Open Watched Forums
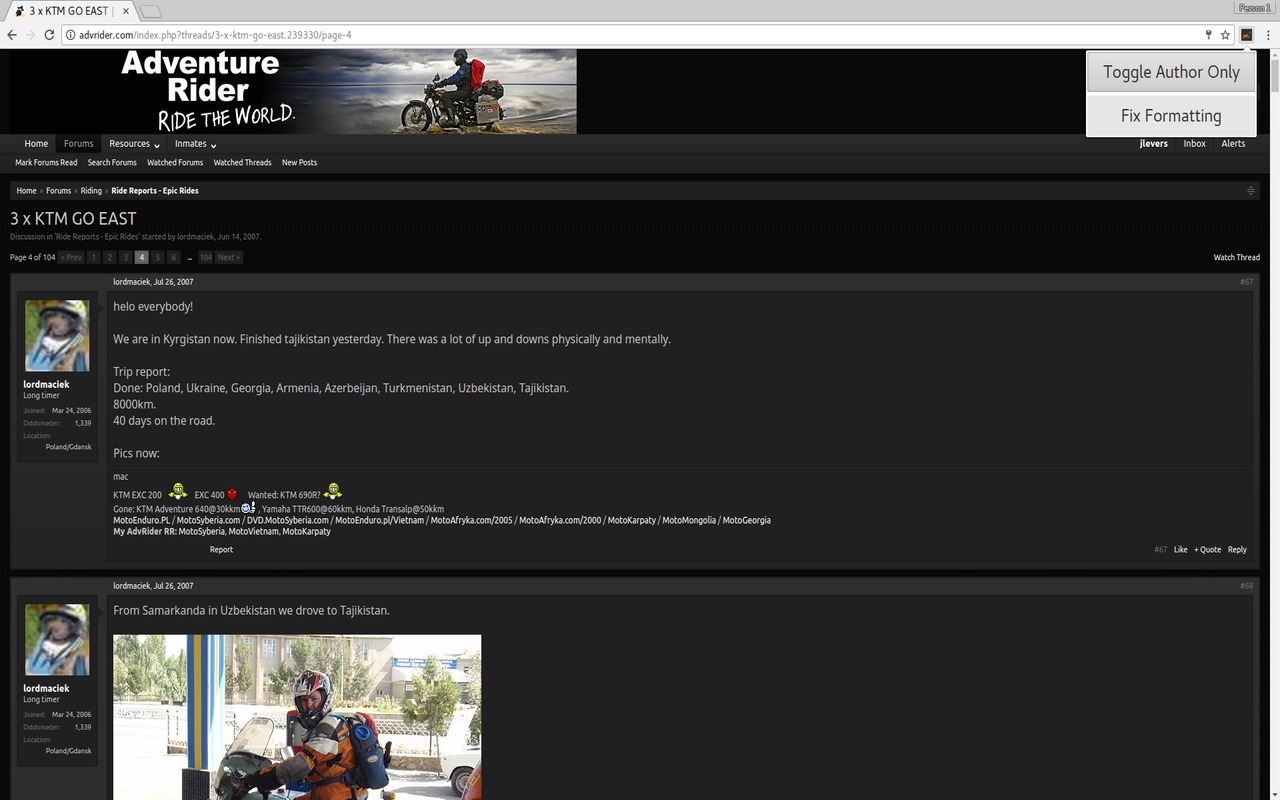The height and width of the screenshot is (800, 1280). tap(175, 163)
